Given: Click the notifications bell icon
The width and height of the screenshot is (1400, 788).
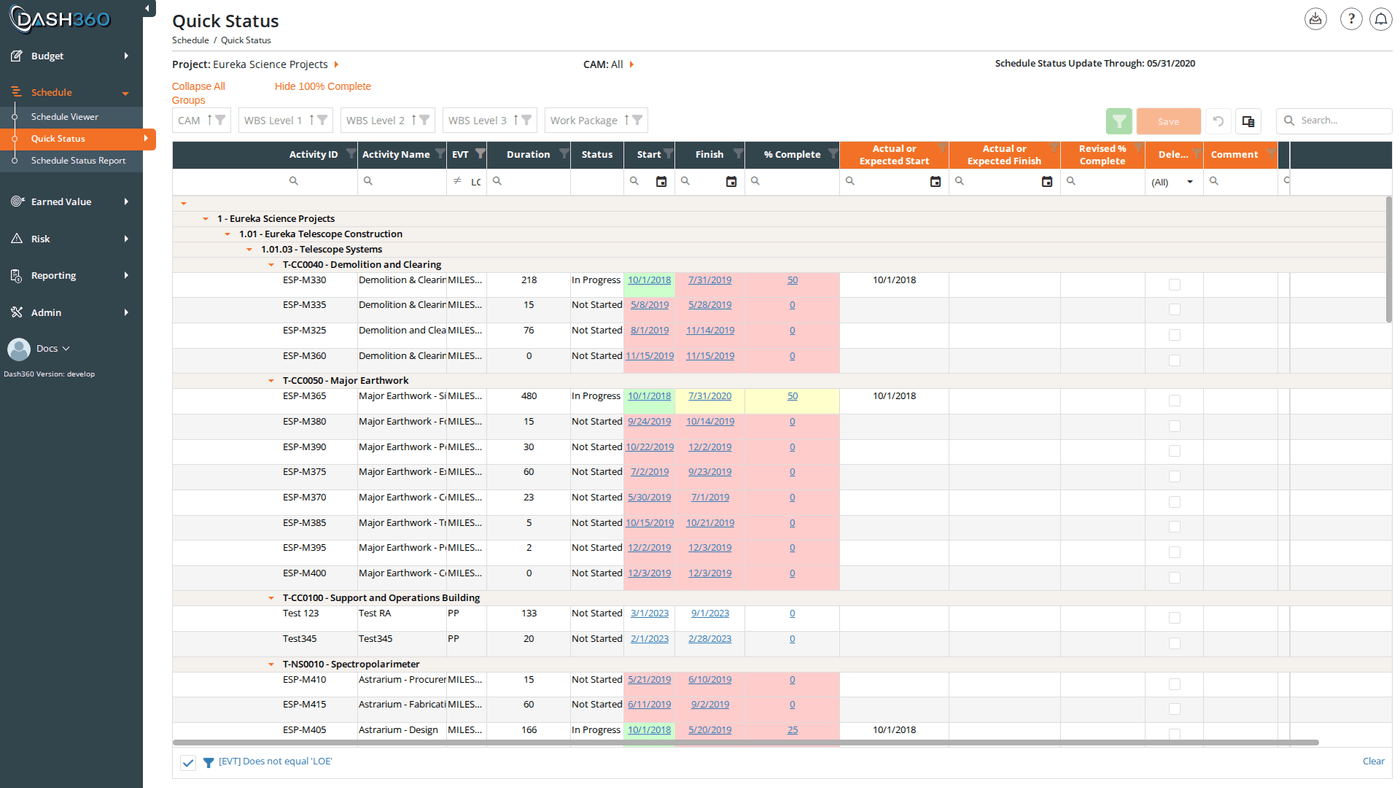Looking at the screenshot, I should (1380, 19).
